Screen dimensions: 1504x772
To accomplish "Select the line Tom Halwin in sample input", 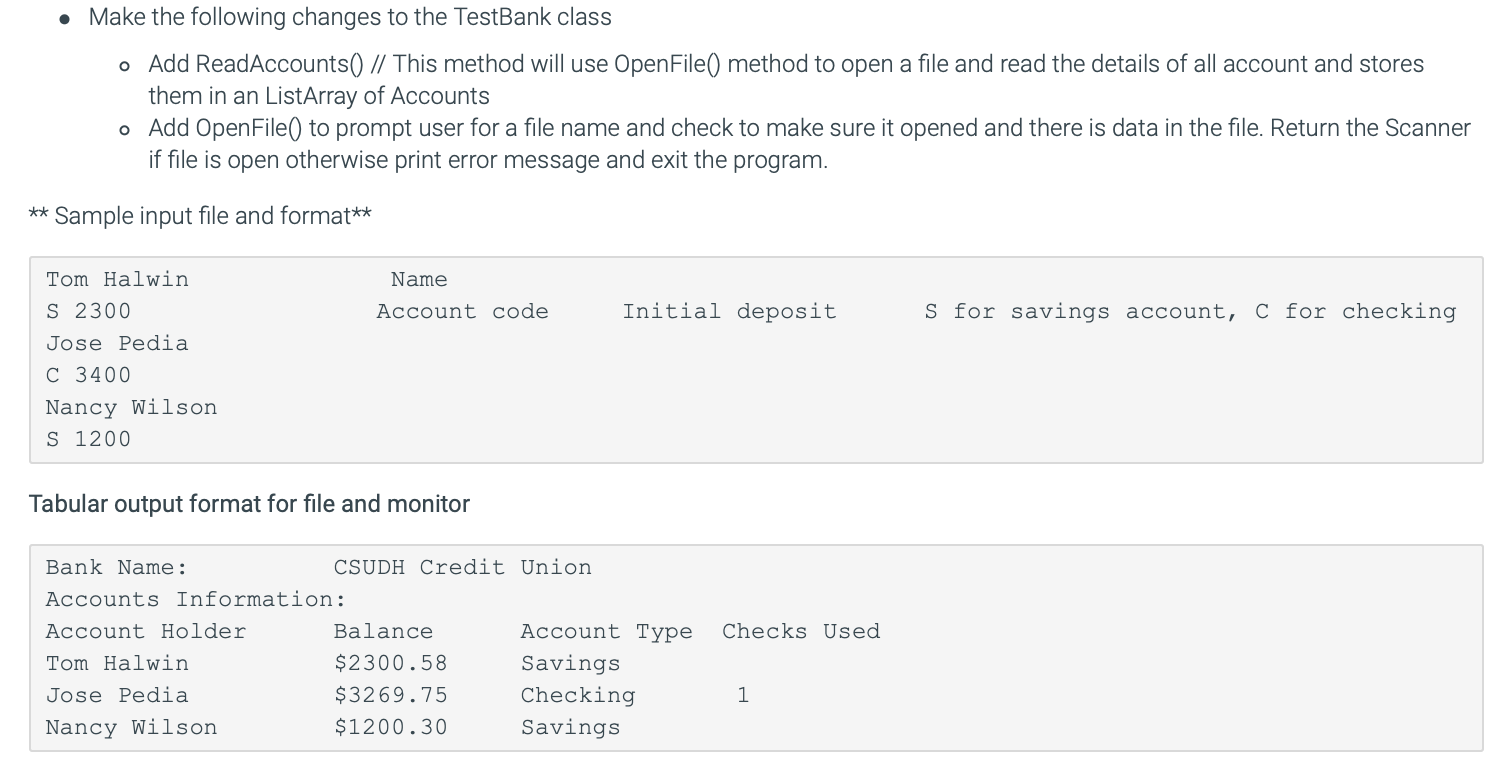I will (116, 279).
